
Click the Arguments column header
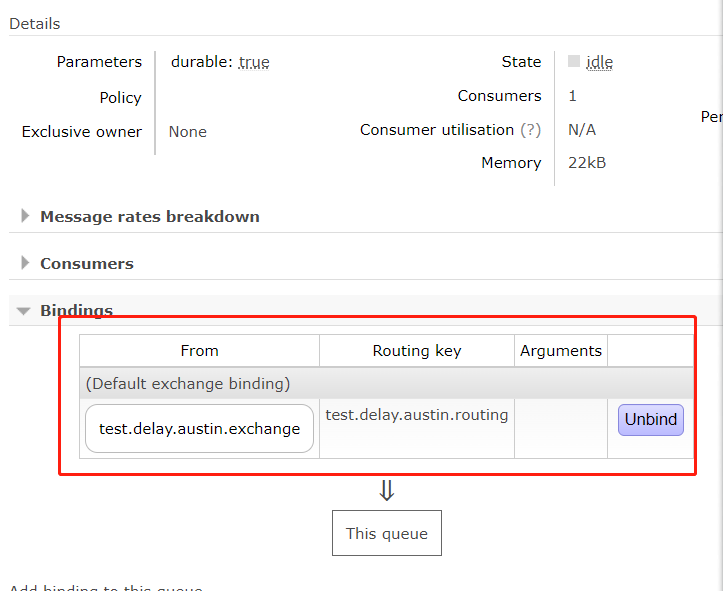561,351
